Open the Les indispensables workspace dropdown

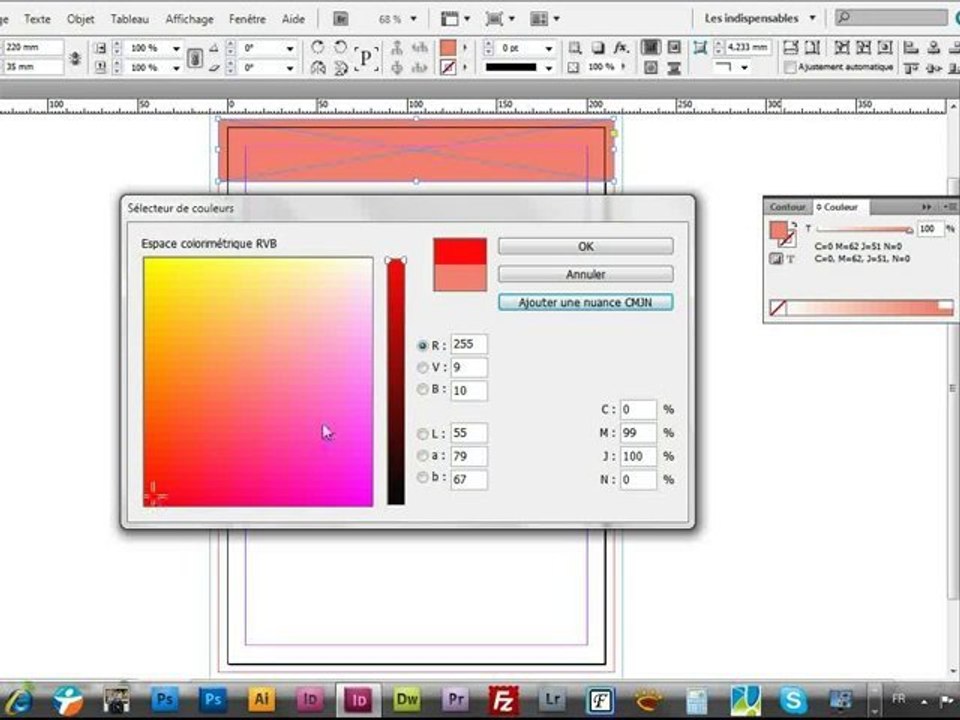[812, 18]
